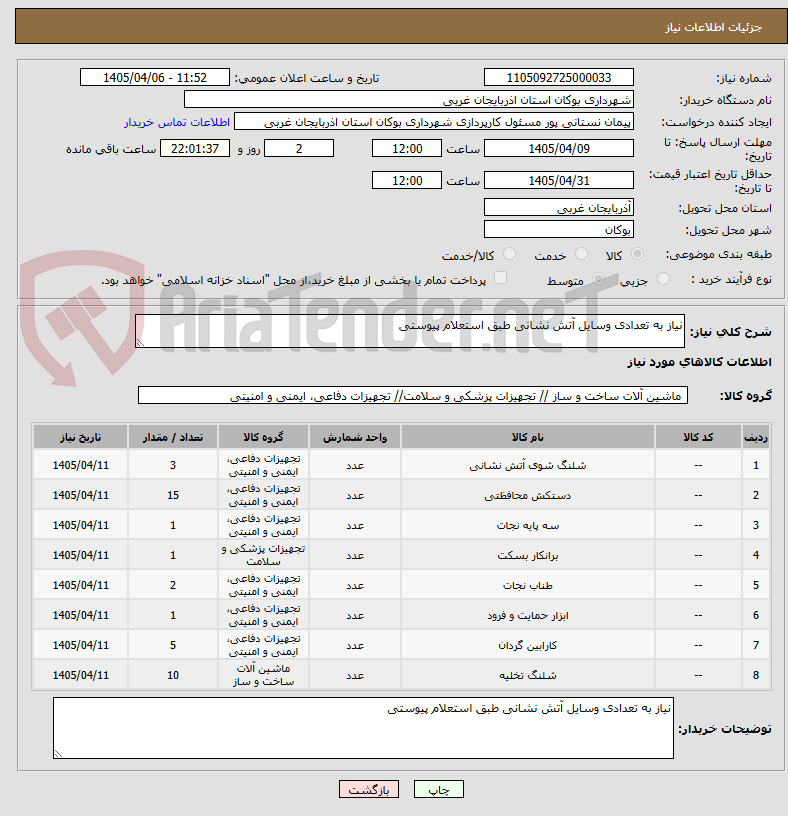Image resolution: width=788 pixels, height=816 pixels.
Task: Click the remaining time 22:01:37 field
Action: tap(195, 149)
